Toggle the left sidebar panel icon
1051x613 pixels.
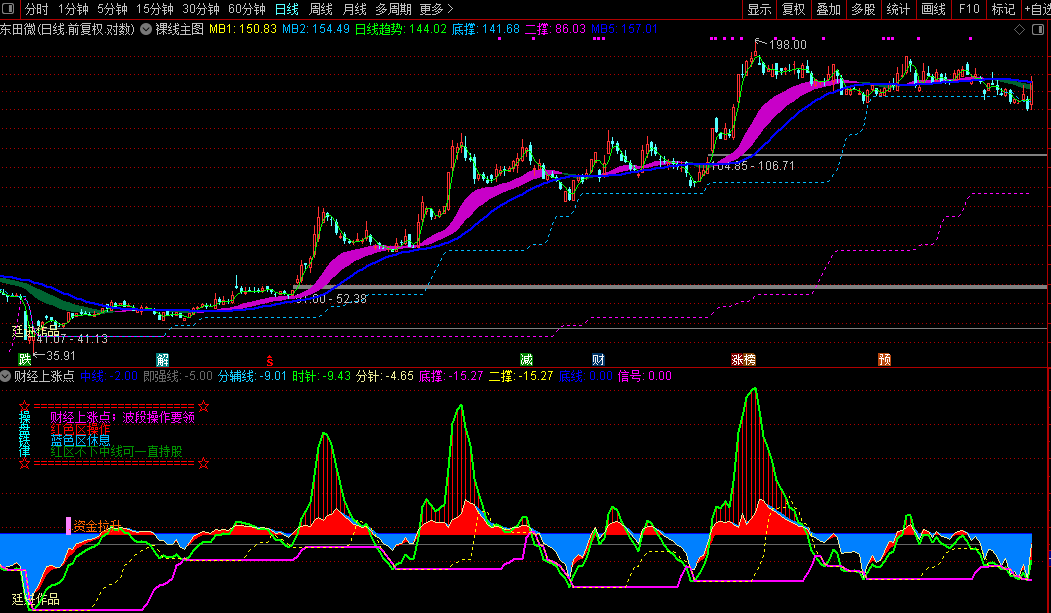[x=9, y=9]
